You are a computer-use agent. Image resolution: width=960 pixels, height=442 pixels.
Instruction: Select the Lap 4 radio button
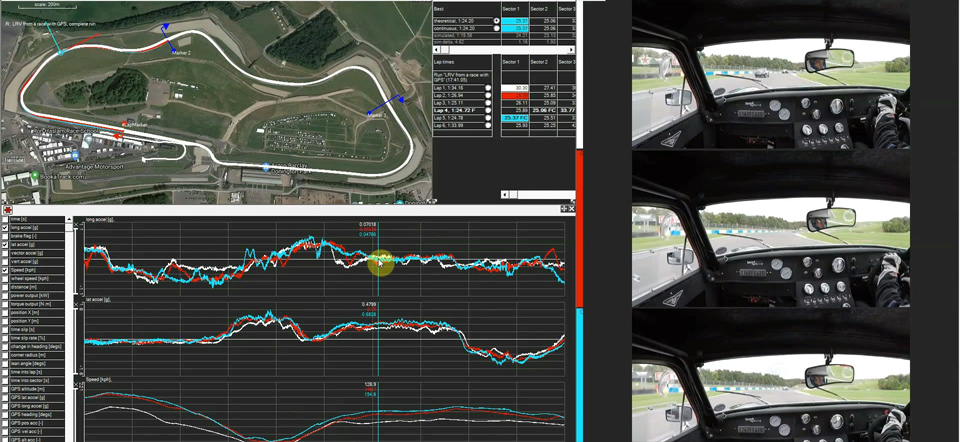coord(488,110)
